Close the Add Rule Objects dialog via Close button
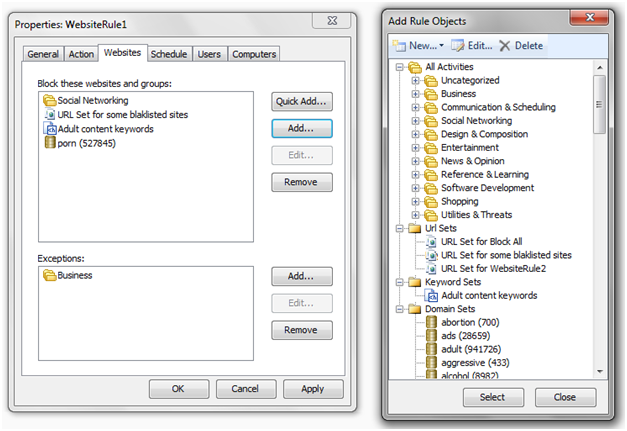This screenshot has height=431, width=627. click(565, 397)
